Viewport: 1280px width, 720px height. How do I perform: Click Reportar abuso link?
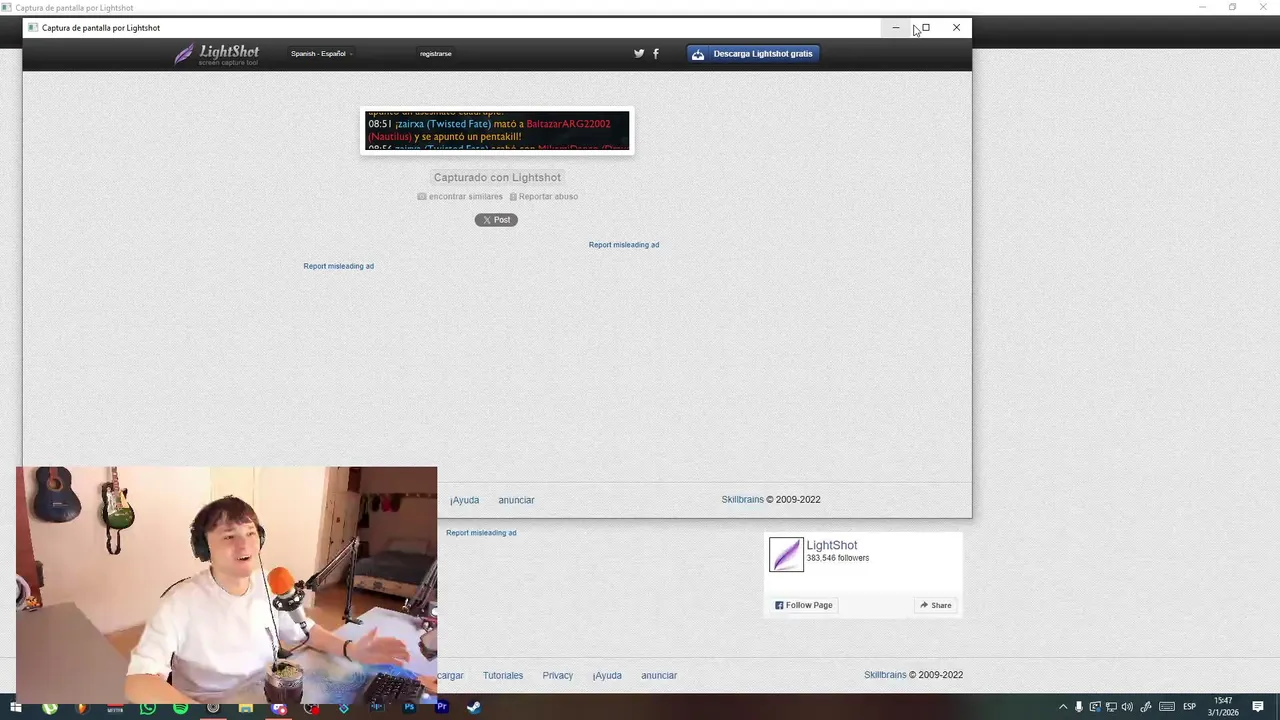[544, 197]
